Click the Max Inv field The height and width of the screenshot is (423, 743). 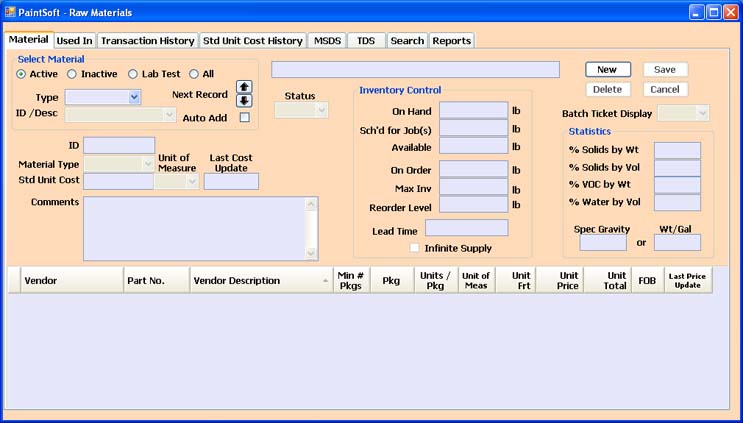point(473,187)
